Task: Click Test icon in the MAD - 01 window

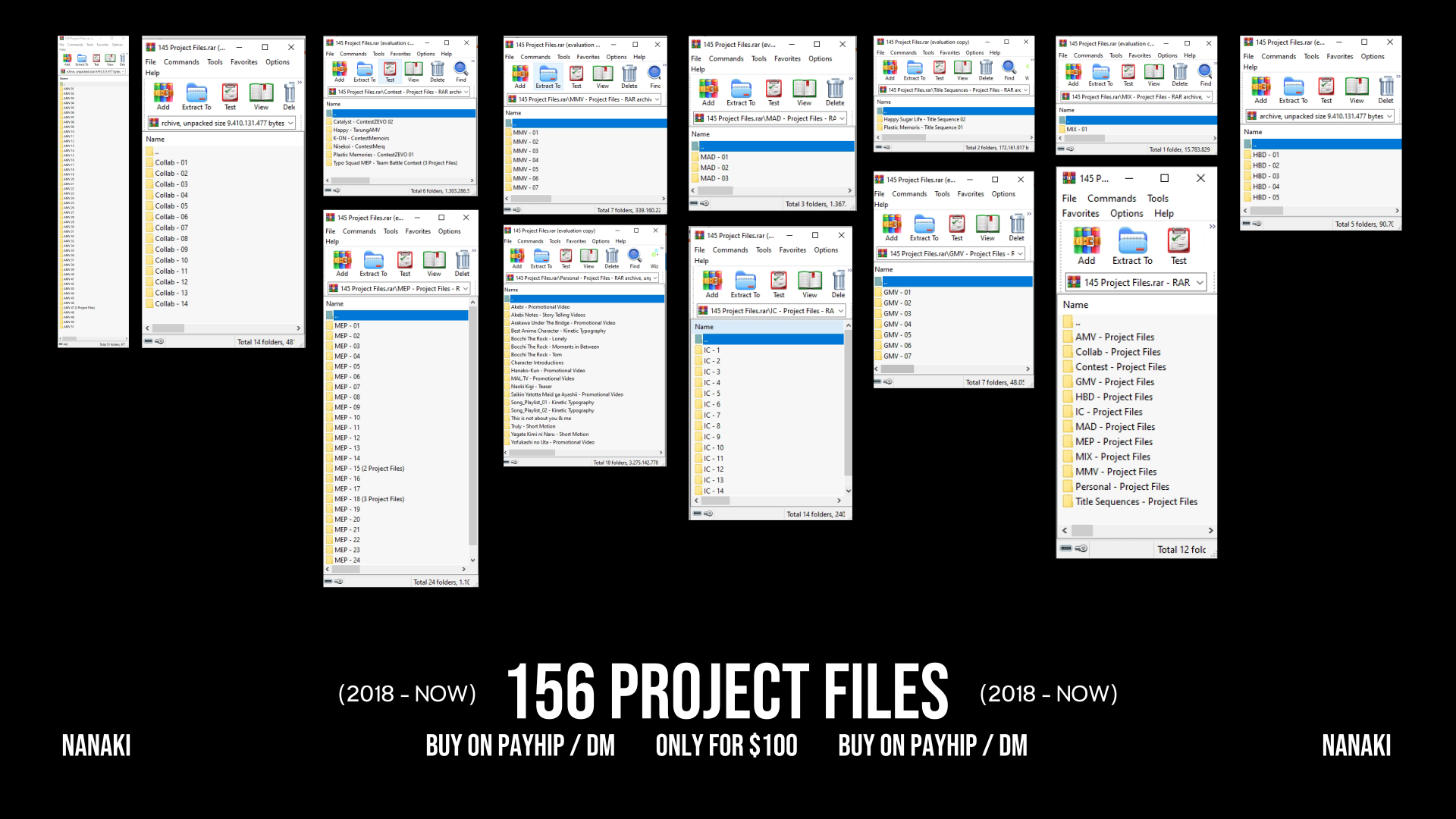Action: pos(773,88)
